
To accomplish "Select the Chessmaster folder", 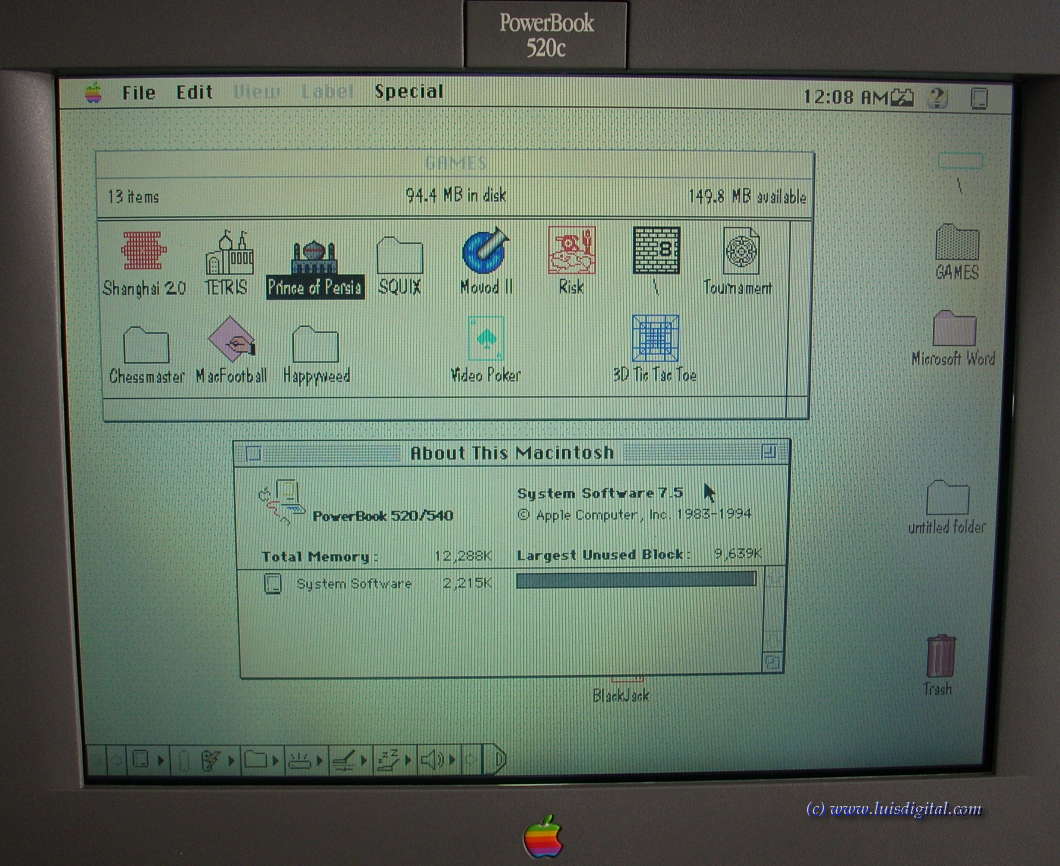I will coord(146,345).
